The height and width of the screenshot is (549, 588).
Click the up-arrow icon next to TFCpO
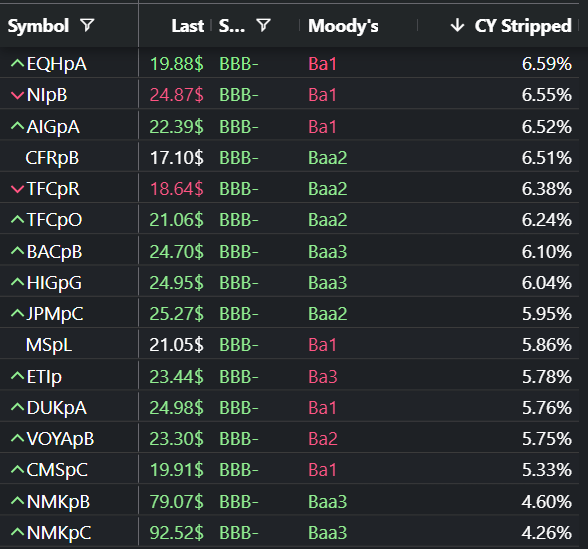[17, 219]
